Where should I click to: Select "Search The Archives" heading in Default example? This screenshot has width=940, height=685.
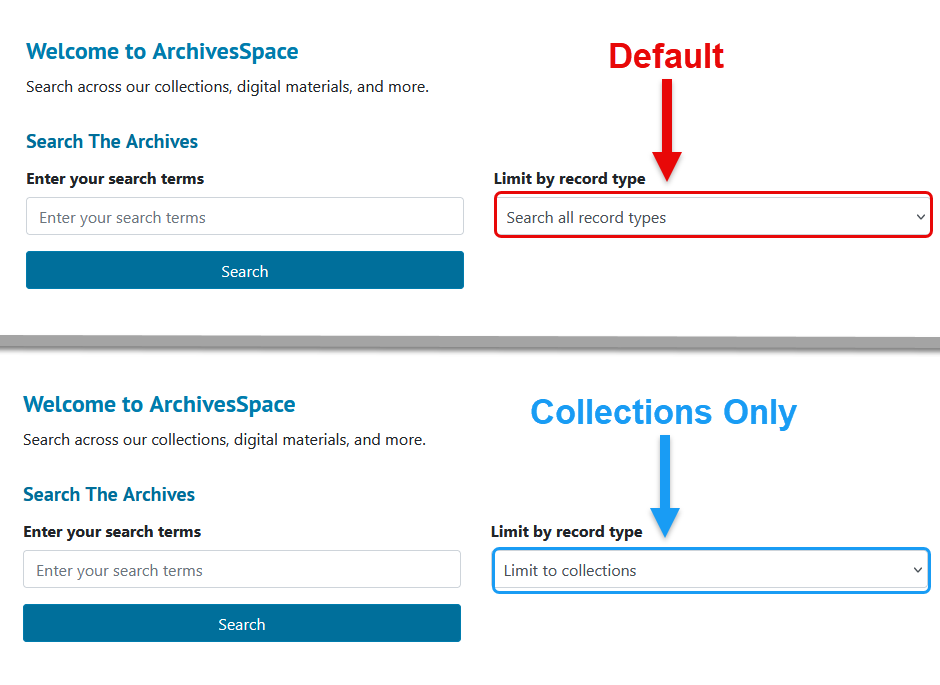pyautogui.click(x=112, y=141)
